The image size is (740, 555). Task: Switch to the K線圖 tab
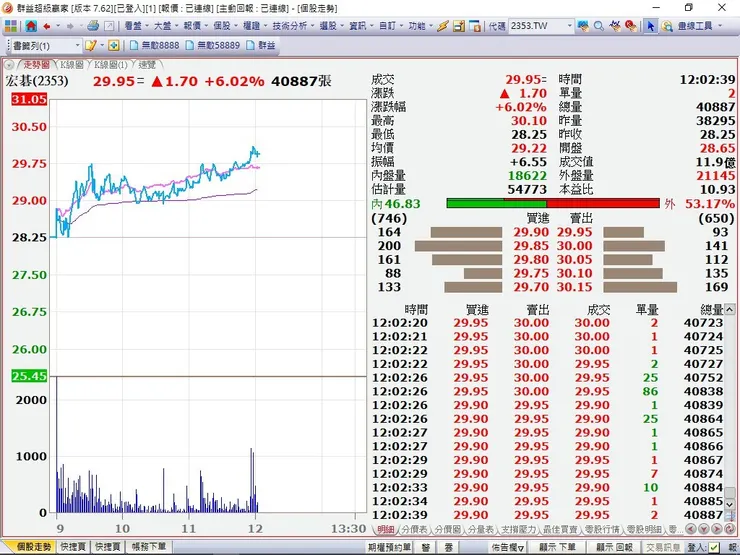tap(72, 65)
